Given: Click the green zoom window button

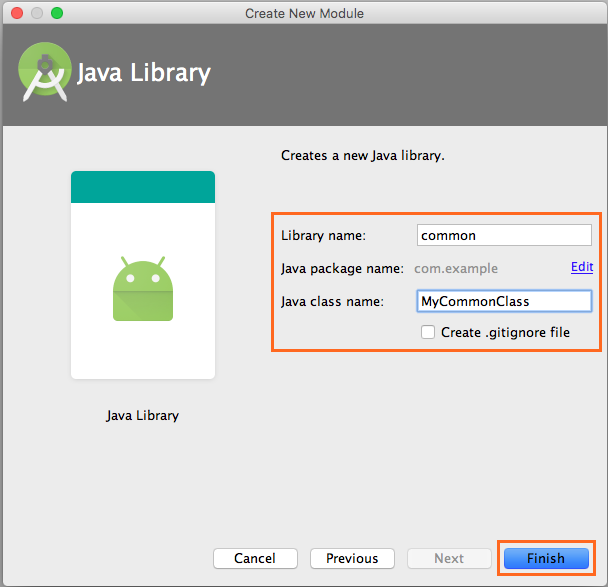Looking at the screenshot, I should (57, 13).
